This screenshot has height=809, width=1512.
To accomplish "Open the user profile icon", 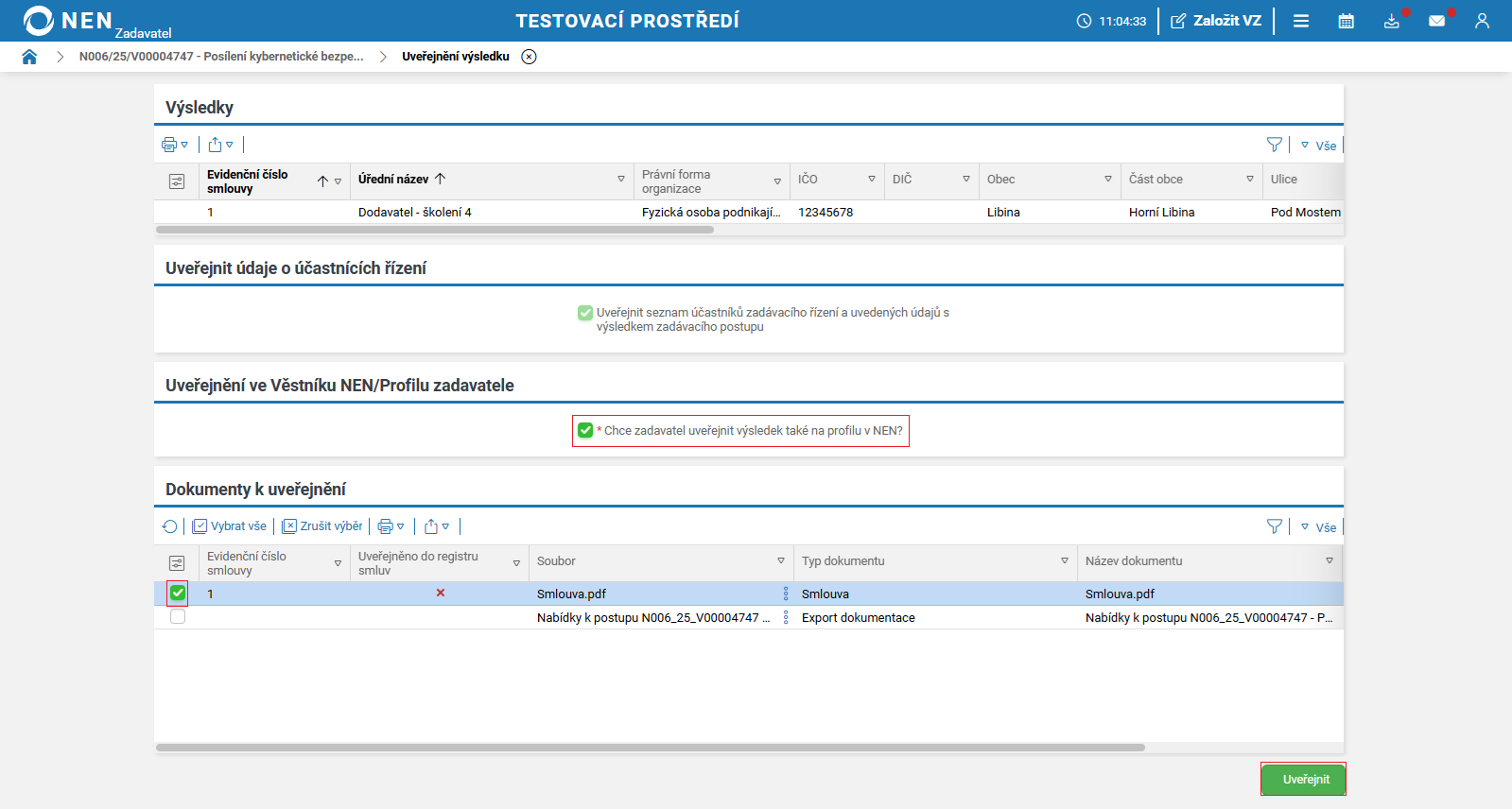I will (1482, 21).
